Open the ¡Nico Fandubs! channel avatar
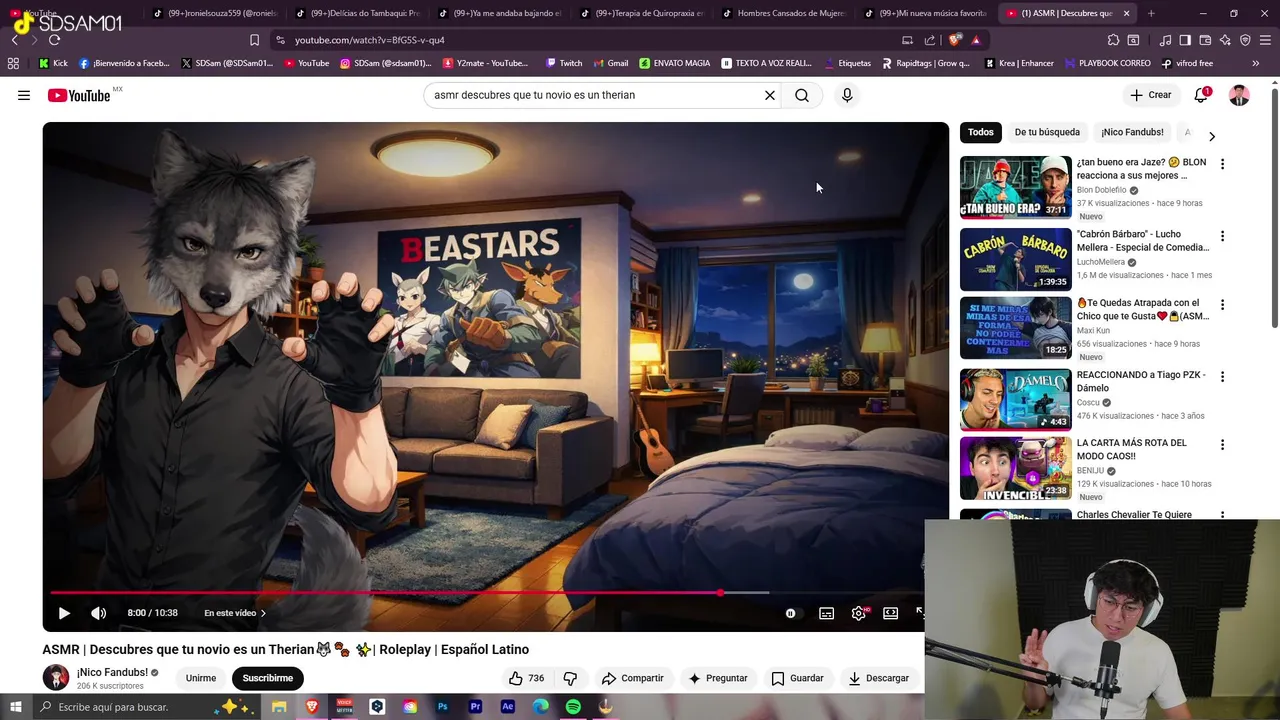The width and height of the screenshot is (1280, 720). (x=56, y=677)
